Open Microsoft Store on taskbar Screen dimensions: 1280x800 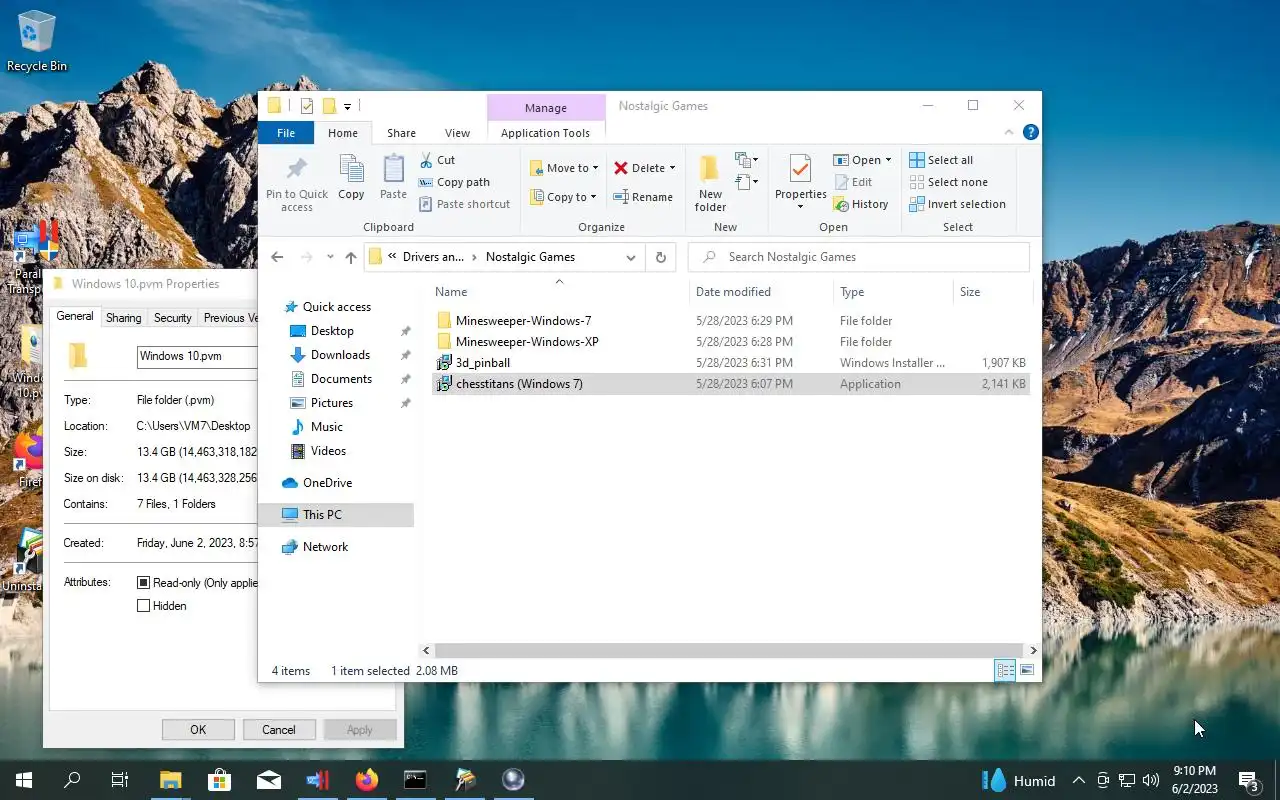tap(219, 780)
